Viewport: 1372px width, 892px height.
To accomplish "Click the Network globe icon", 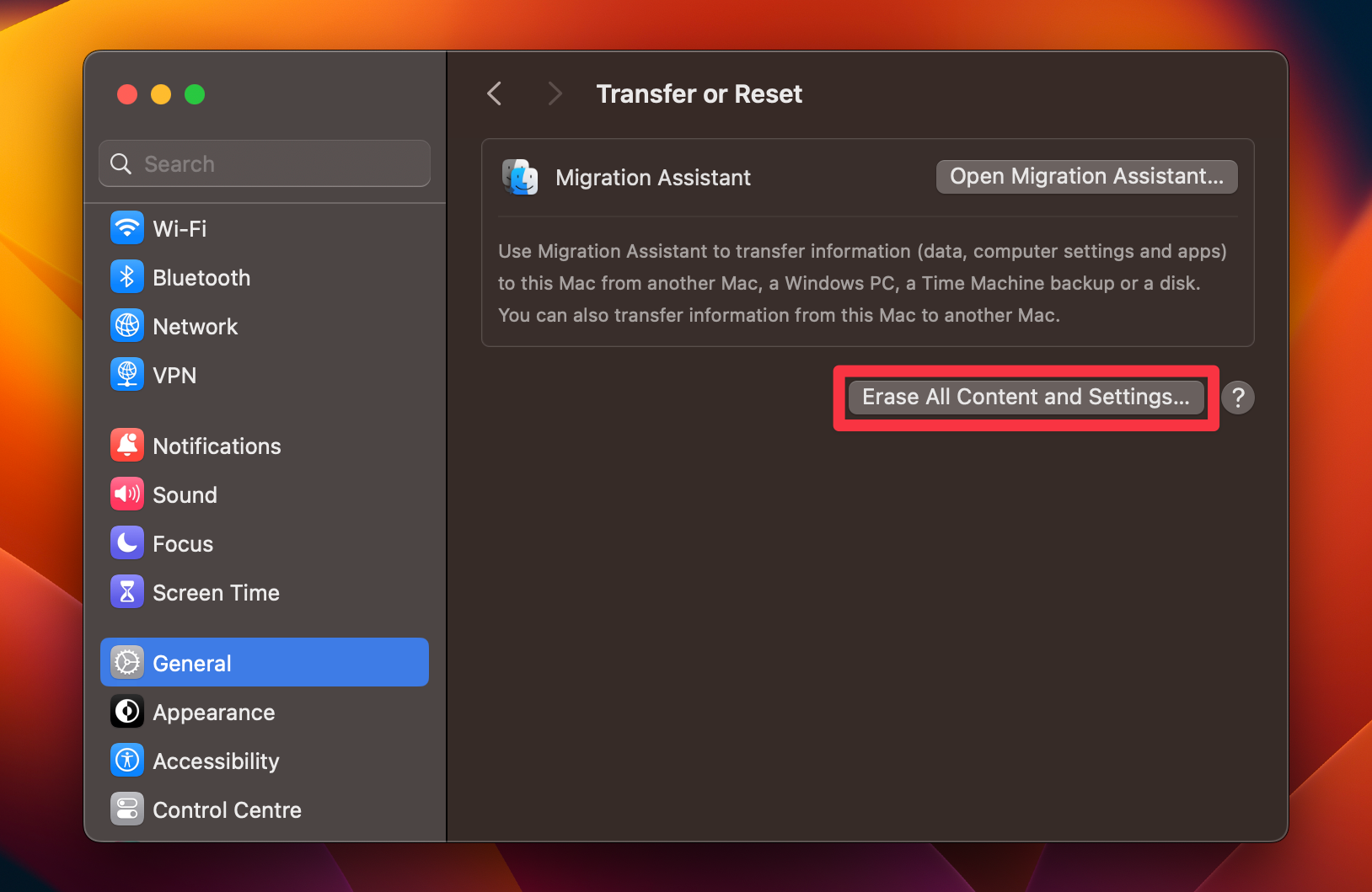I will tap(126, 325).
